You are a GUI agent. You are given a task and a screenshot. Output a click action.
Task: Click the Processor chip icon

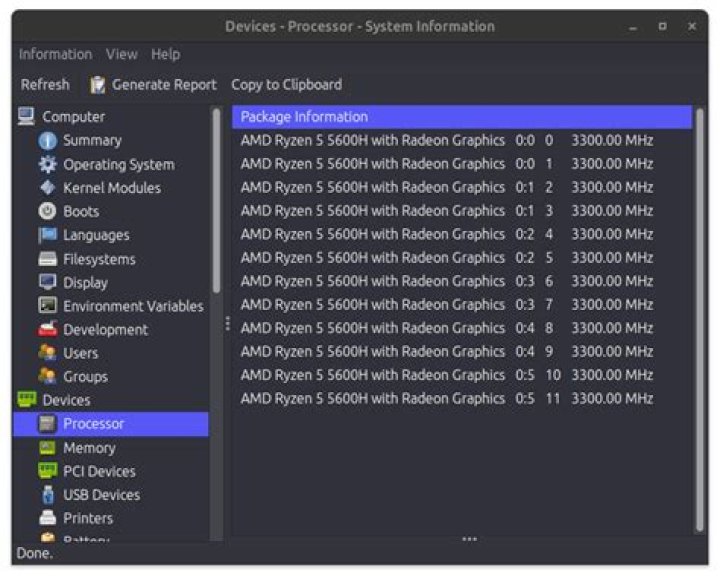pyautogui.click(x=48, y=424)
